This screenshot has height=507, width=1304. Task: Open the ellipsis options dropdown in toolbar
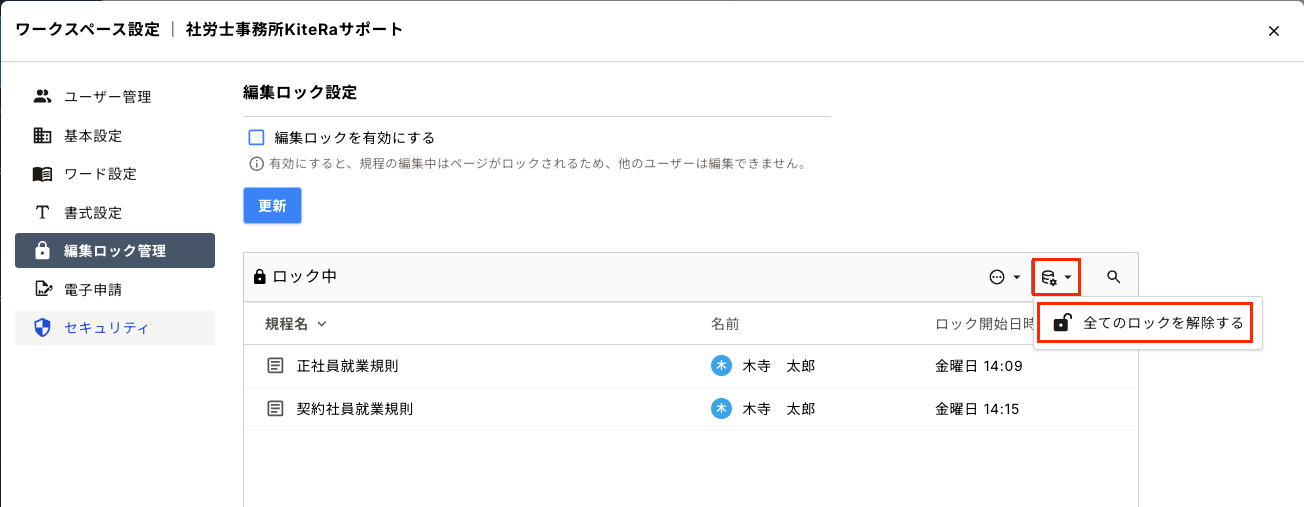coord(1004,277)
